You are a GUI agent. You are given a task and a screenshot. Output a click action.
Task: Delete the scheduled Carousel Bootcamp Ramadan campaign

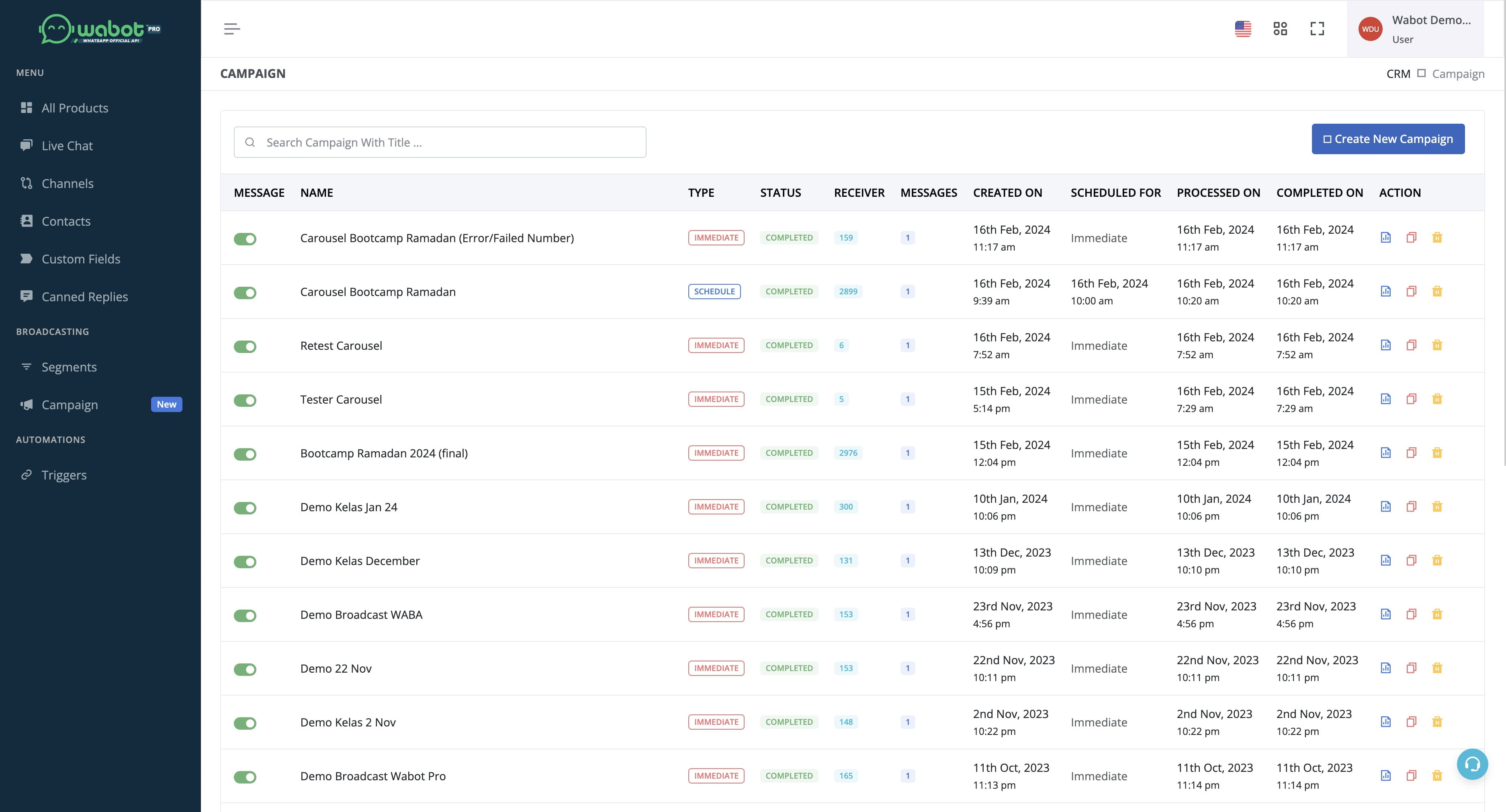click(1437, 291)
